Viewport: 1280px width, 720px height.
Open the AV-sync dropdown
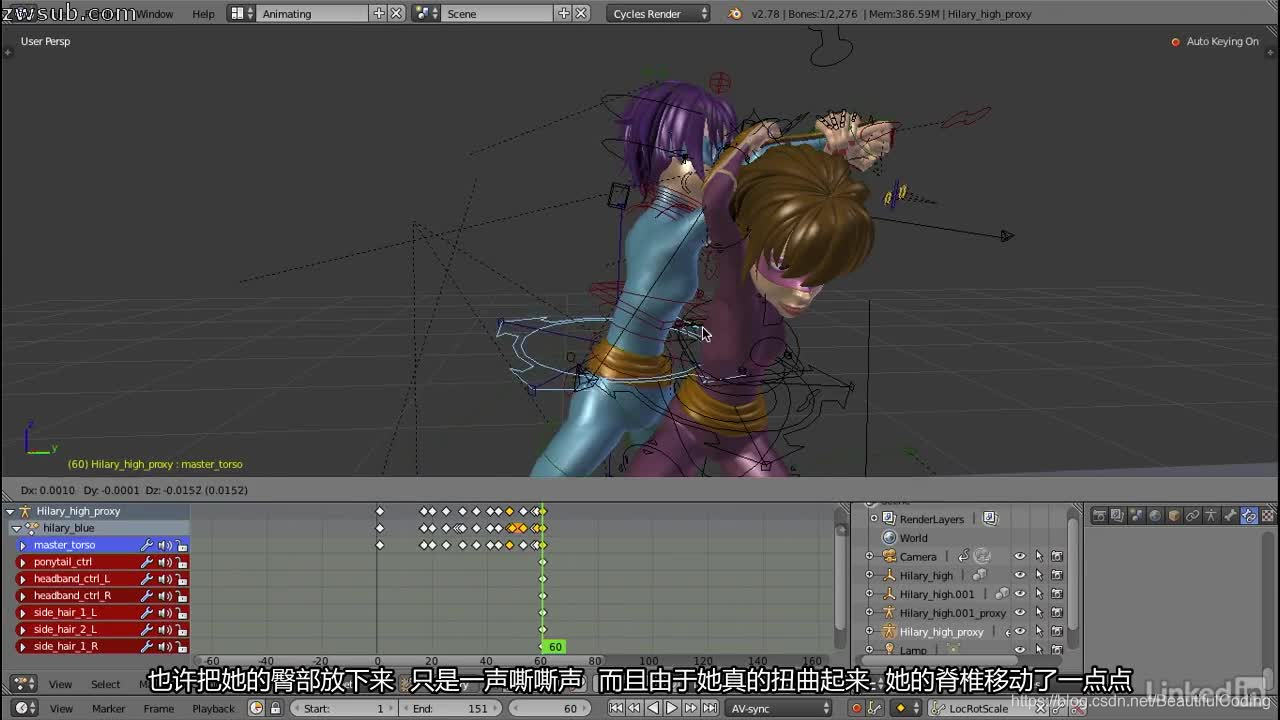pos(780,708)
